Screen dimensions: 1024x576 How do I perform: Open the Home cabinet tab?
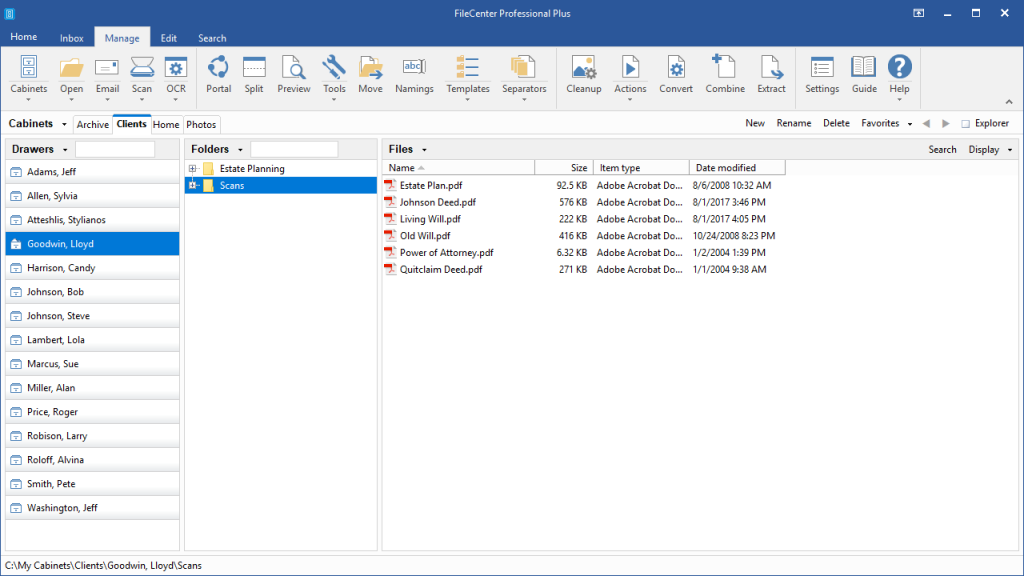click(x=166, y=124)
